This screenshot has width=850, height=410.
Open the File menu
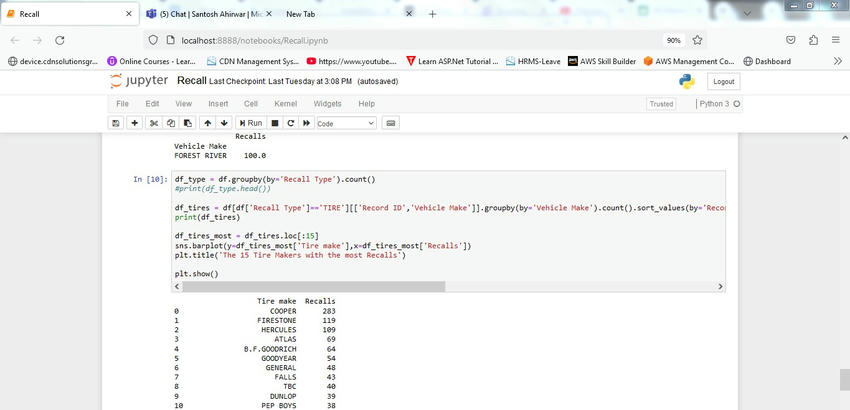click(x=123, y=104)
